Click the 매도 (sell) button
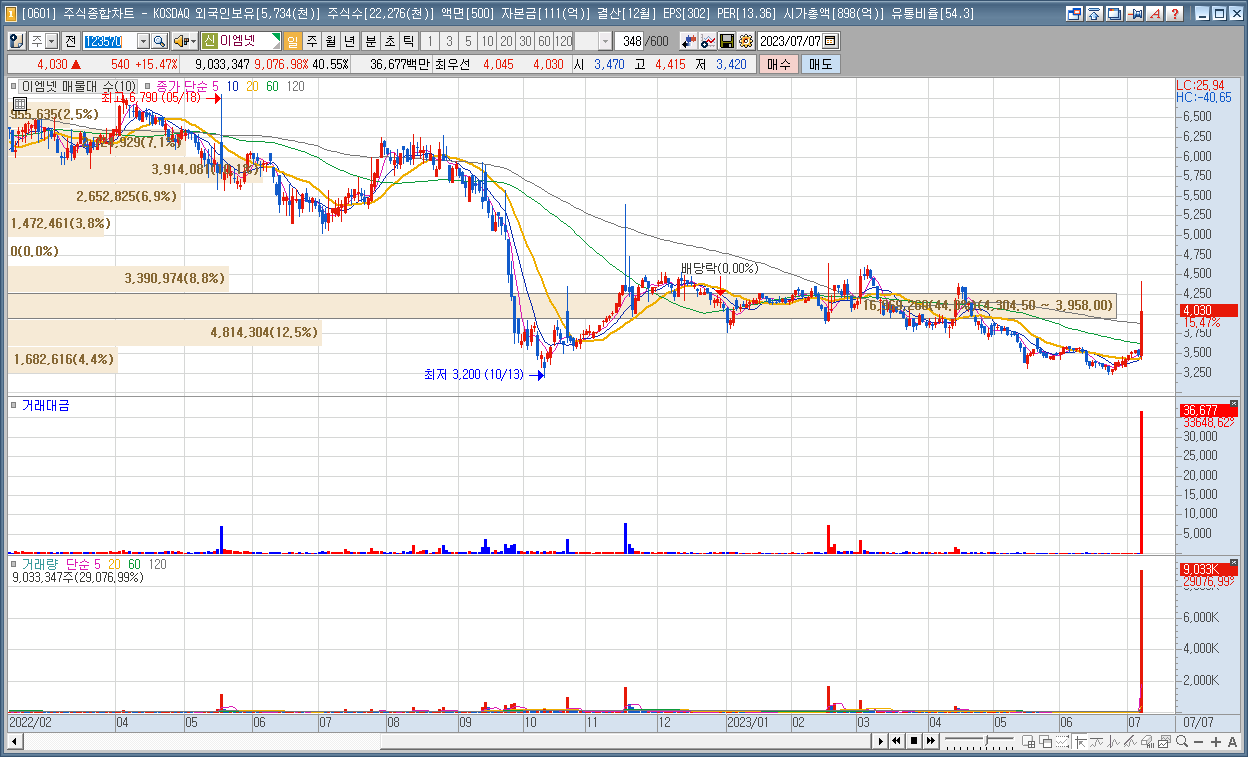The image size is (1248, 757). (x=821, y=64)
